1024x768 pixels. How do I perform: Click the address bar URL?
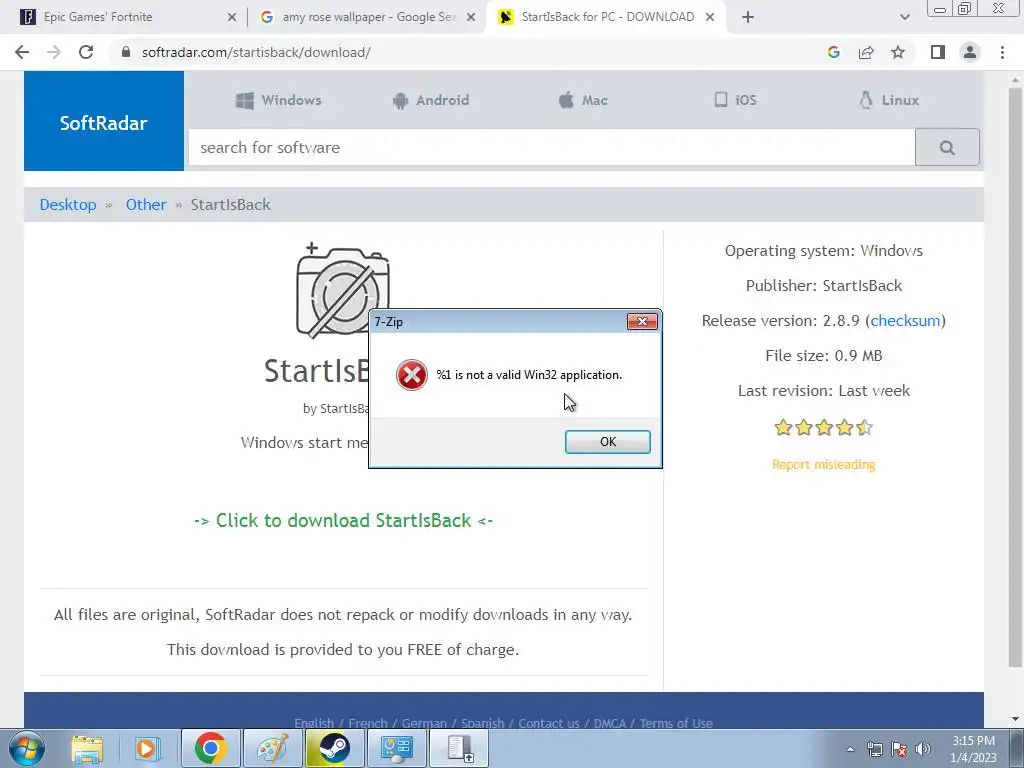(256, 52)
